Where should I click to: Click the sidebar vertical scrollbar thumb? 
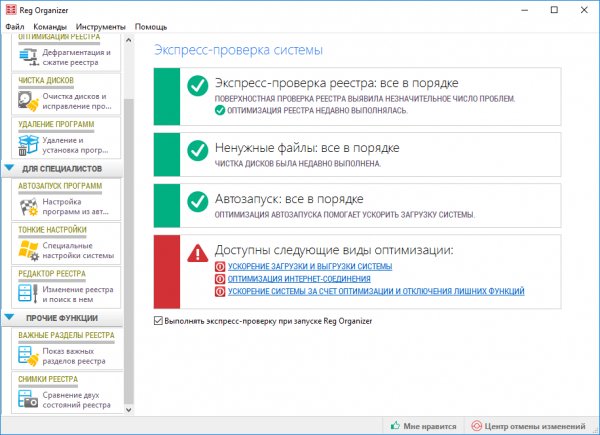[129, 251]
